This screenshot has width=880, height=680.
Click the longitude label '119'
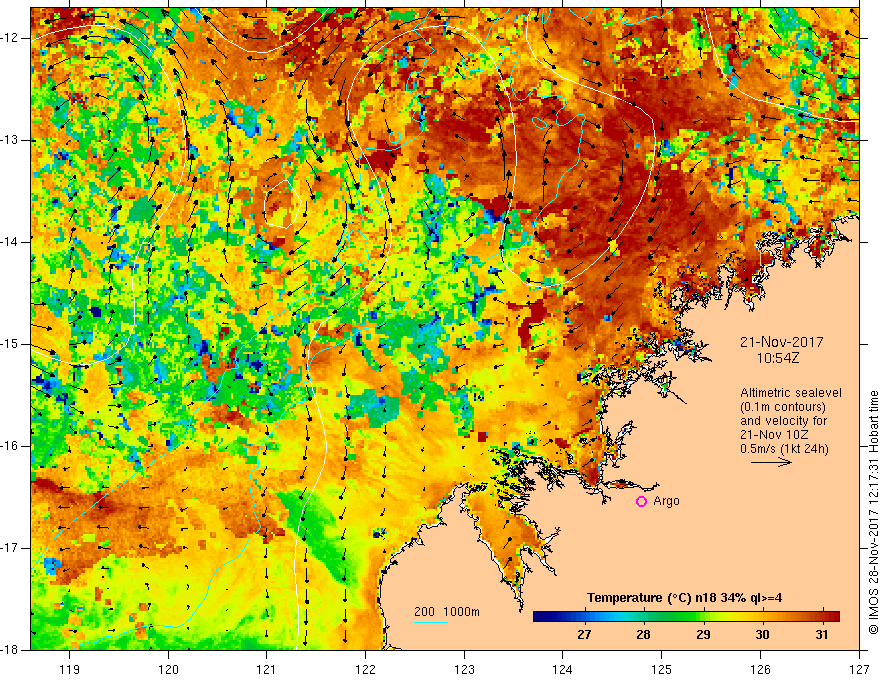[x=70, y=669]
